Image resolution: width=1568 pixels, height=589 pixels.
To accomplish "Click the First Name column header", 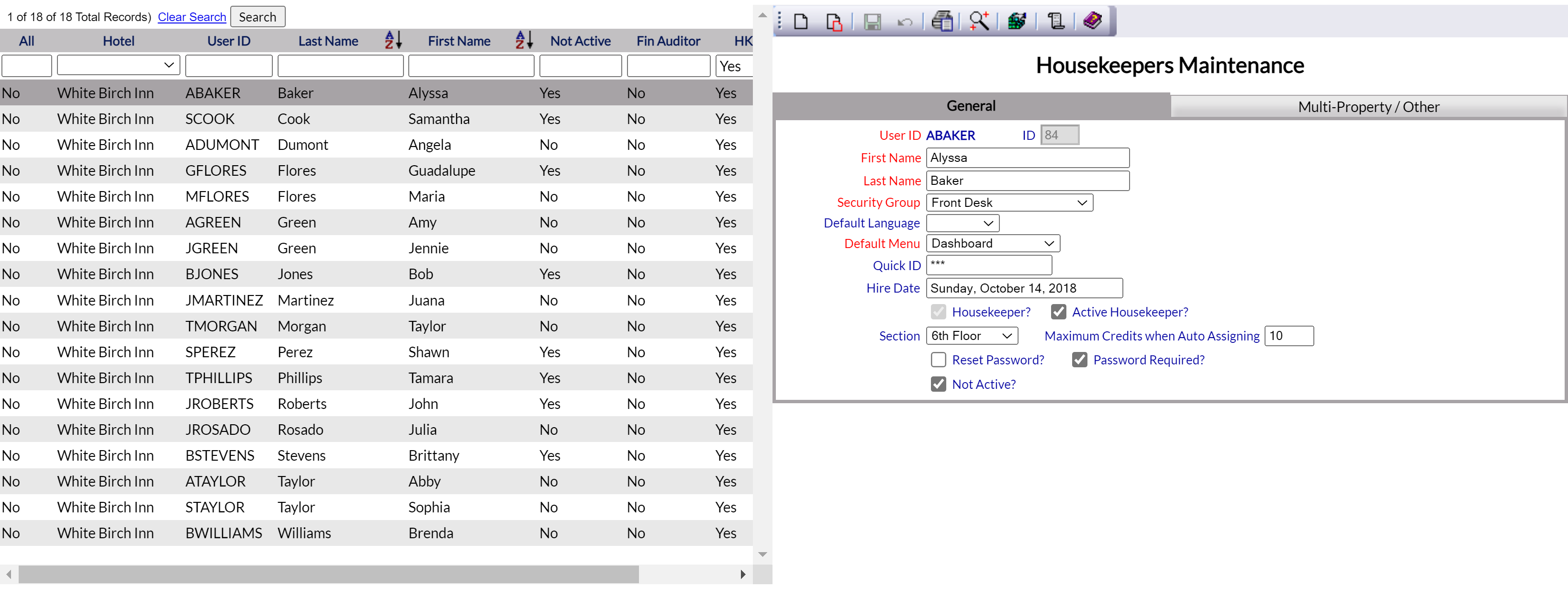I will point(459,41).
